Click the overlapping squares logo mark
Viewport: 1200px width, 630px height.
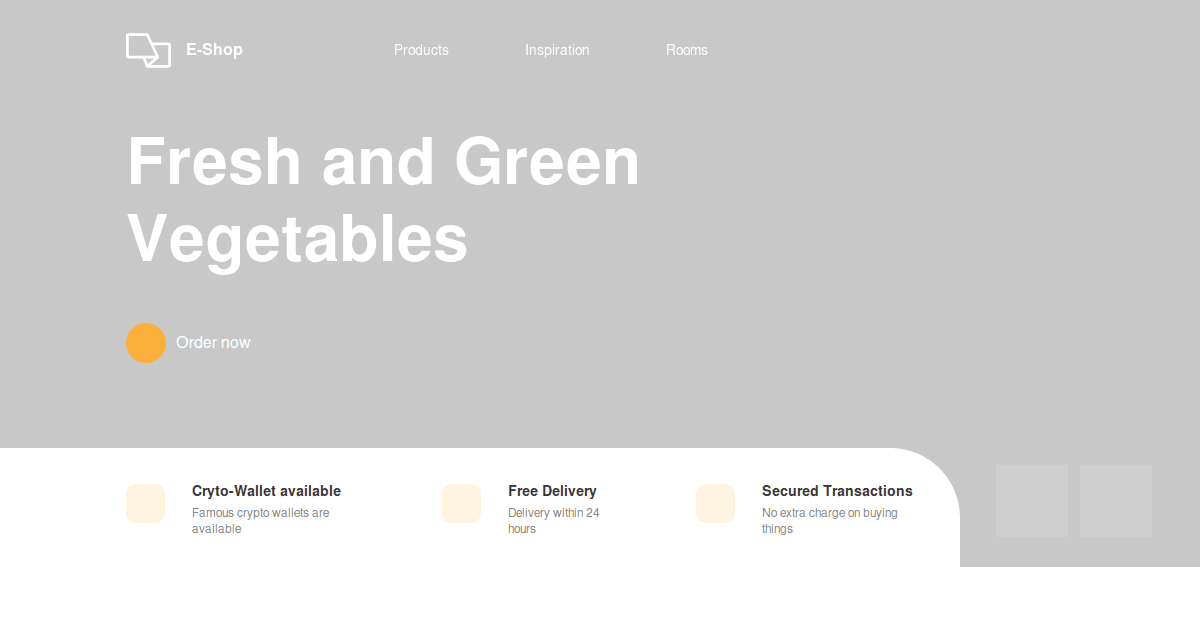tap(148, 49)
